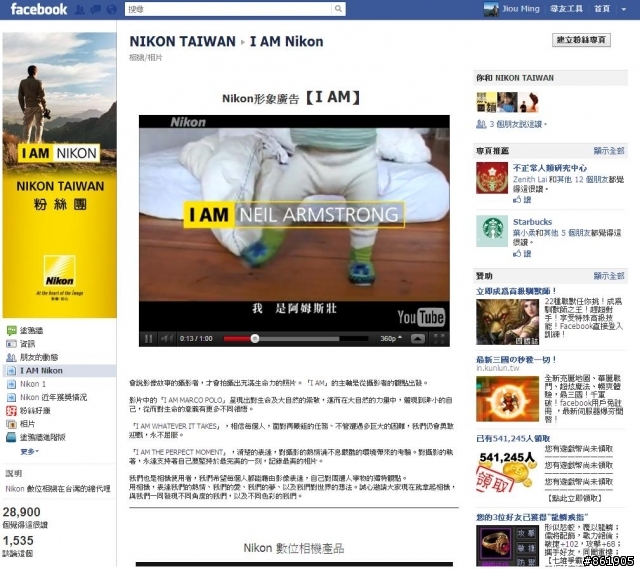Screen dimensions: 640x569
Task: Click the red emblem page thumbnail
Action: click(492, 178)
